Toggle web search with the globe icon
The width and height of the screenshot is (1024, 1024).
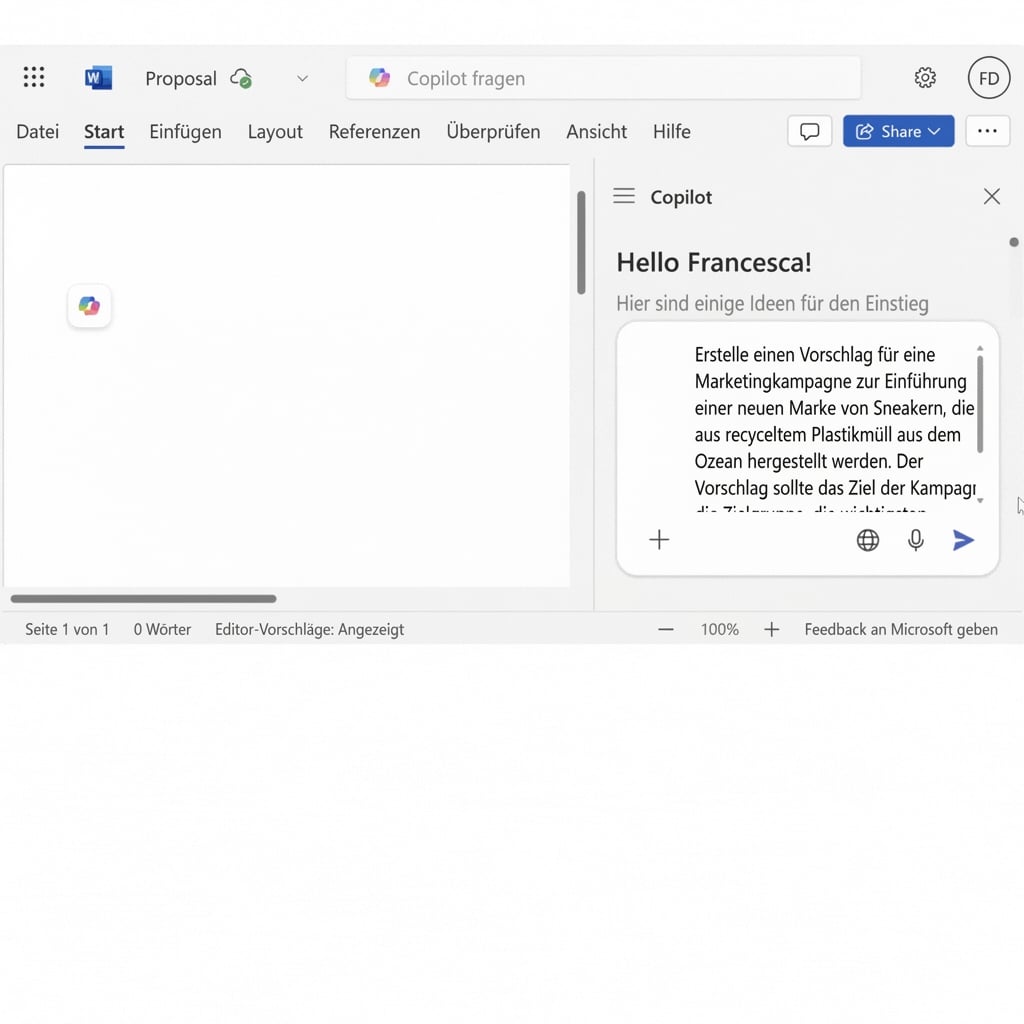[867, 540]
